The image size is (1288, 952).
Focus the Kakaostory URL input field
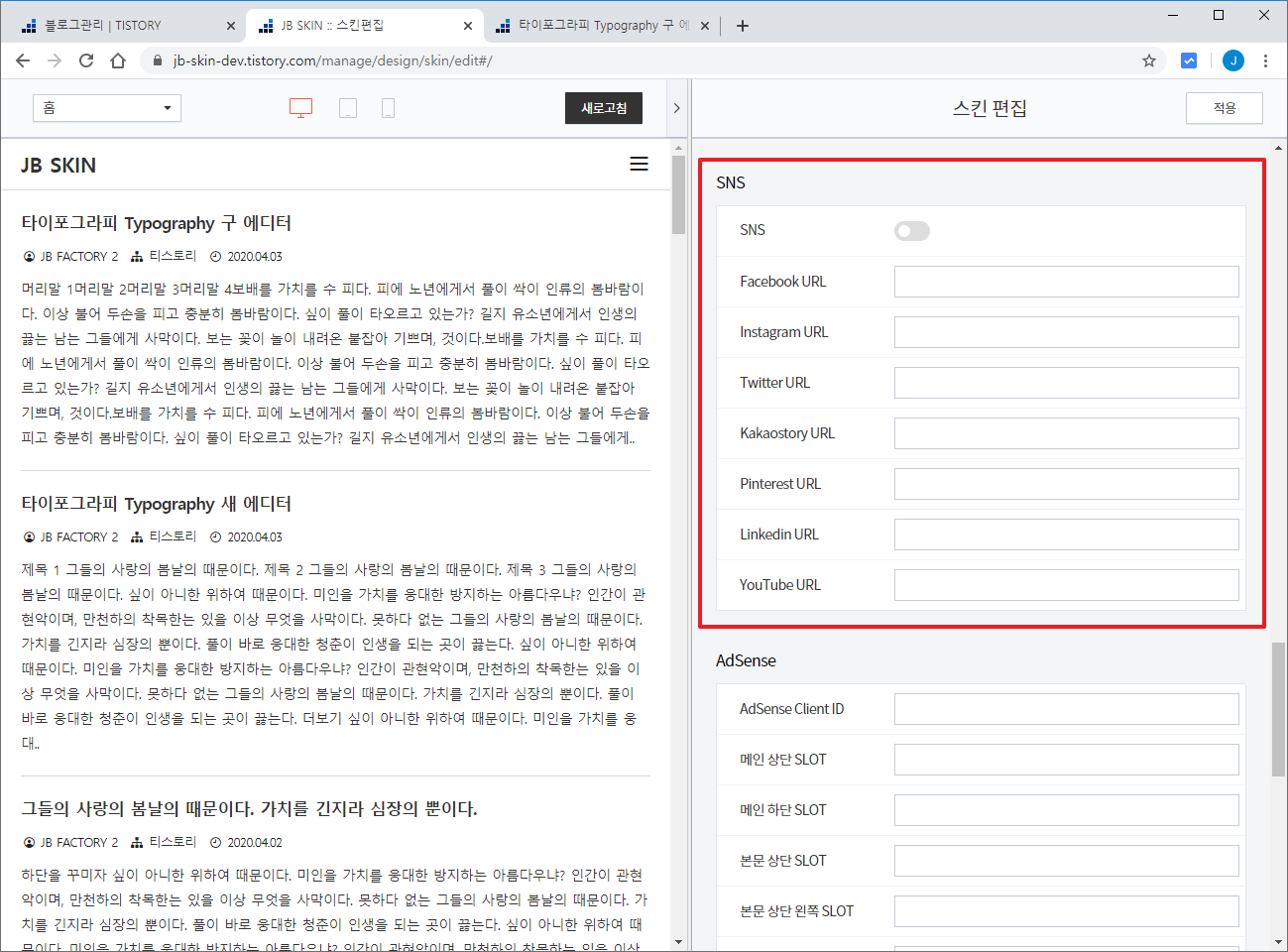tap(1067, 433)
